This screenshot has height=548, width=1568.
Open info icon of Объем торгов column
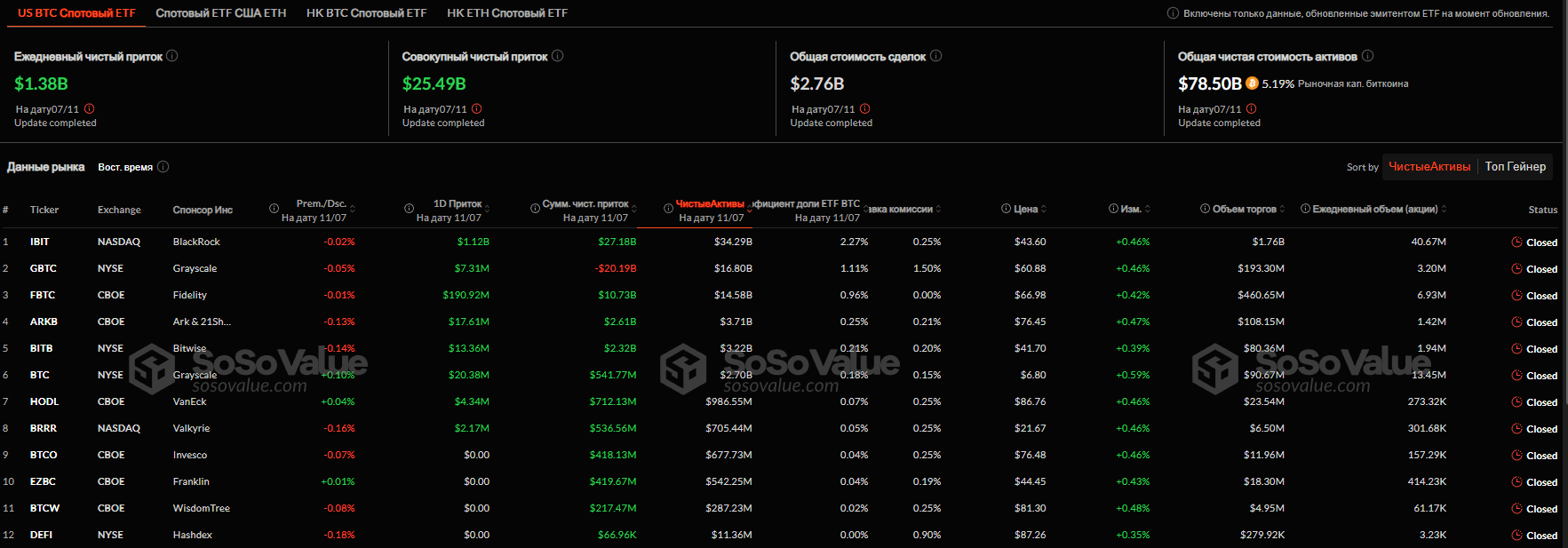(x=1206, y=209)
